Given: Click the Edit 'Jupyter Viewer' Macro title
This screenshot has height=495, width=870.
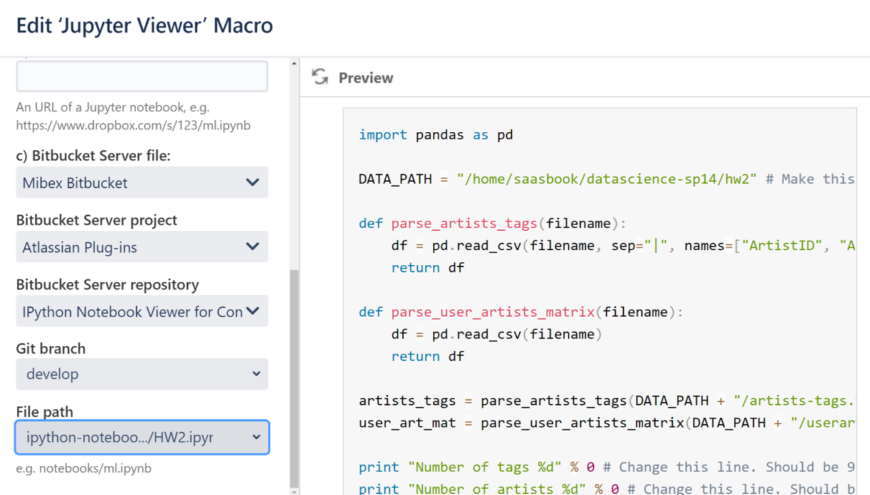Looking at the screenshot, I should 144,26.
